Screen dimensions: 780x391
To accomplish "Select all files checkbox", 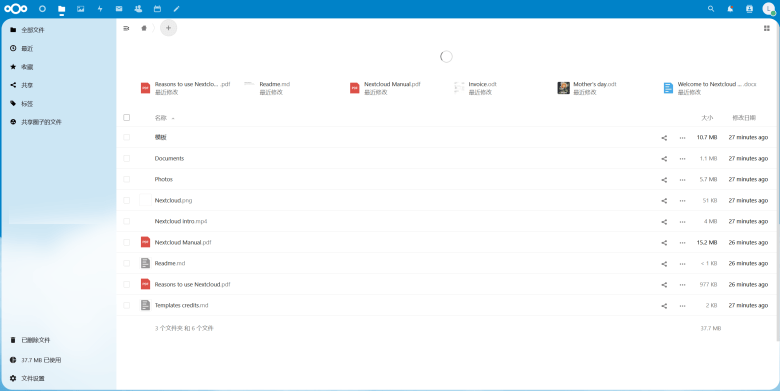I will coord(126,118).
